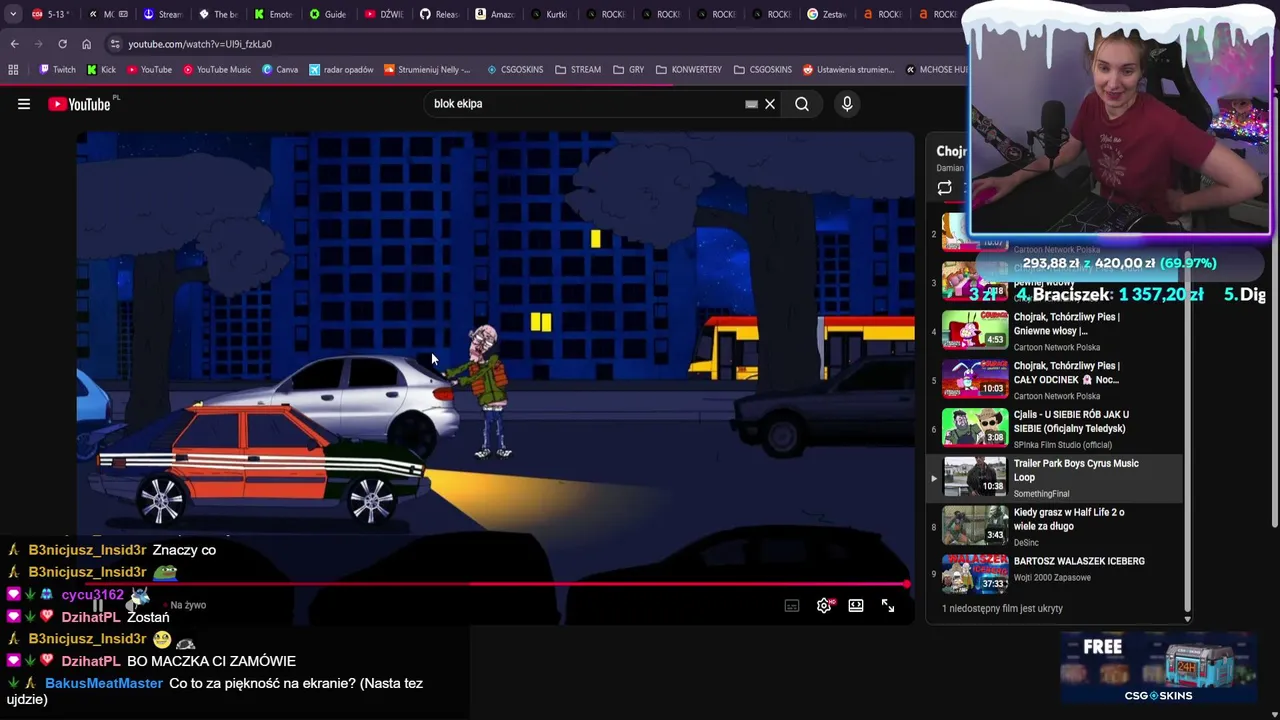Open the tab search dropdown arrow
This screenshot has width=1280, height=720.
[x=13, y=14]
